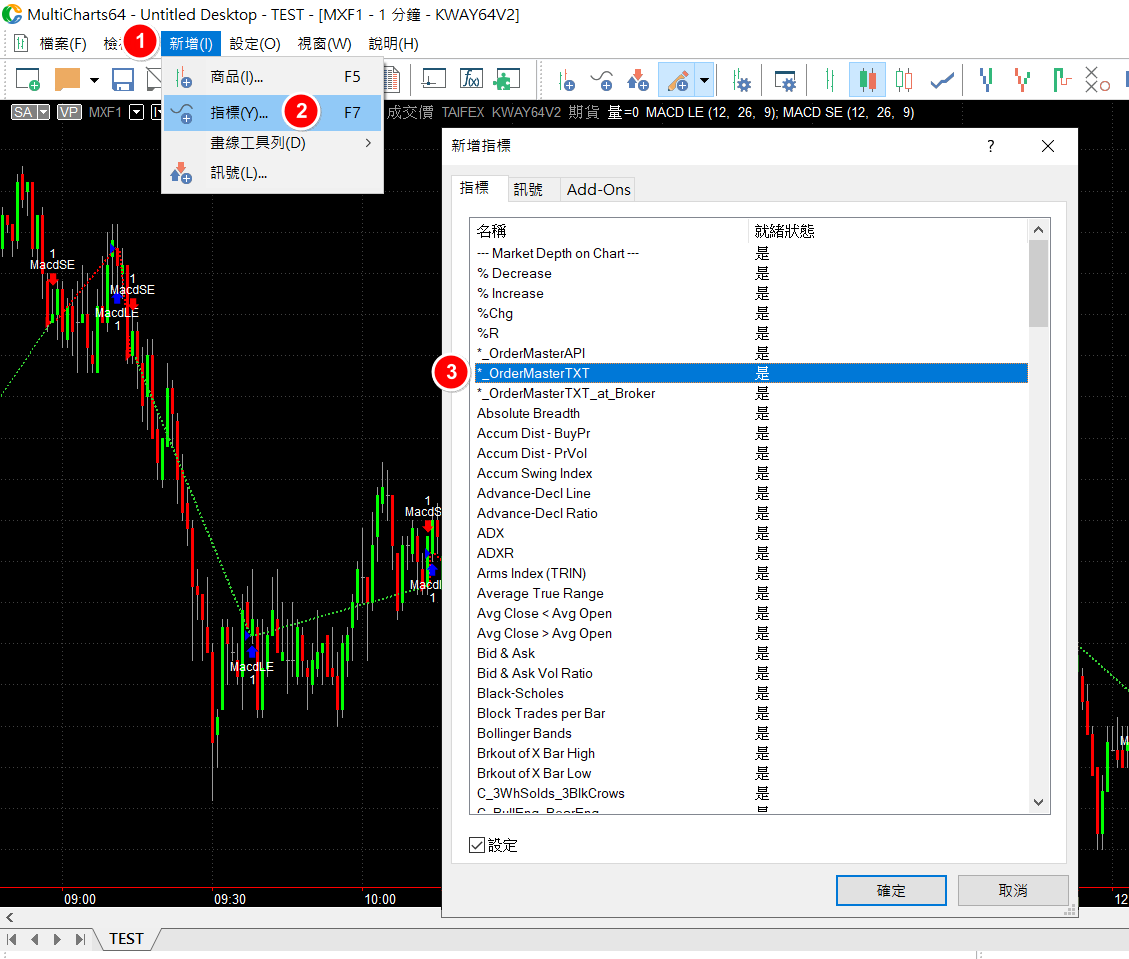Click the format window settings icon
1129x959 pixels.
786,80
